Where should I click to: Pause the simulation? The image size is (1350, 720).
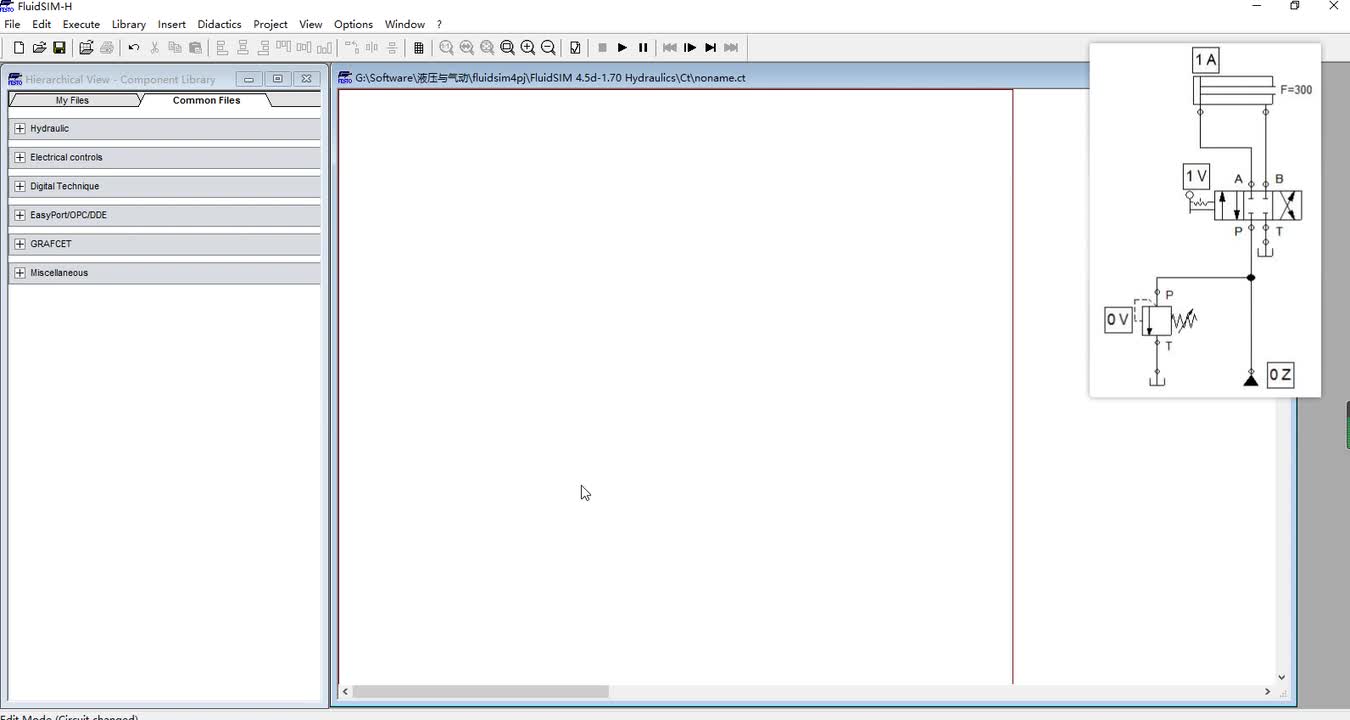tap(643, 48)
